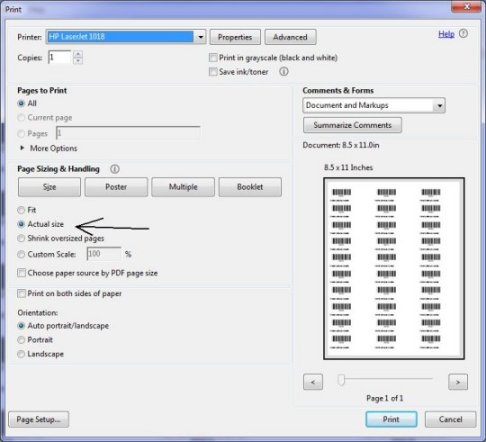486x442 pixels.
Task: Select the Custom Scale option
Action: 21,254
